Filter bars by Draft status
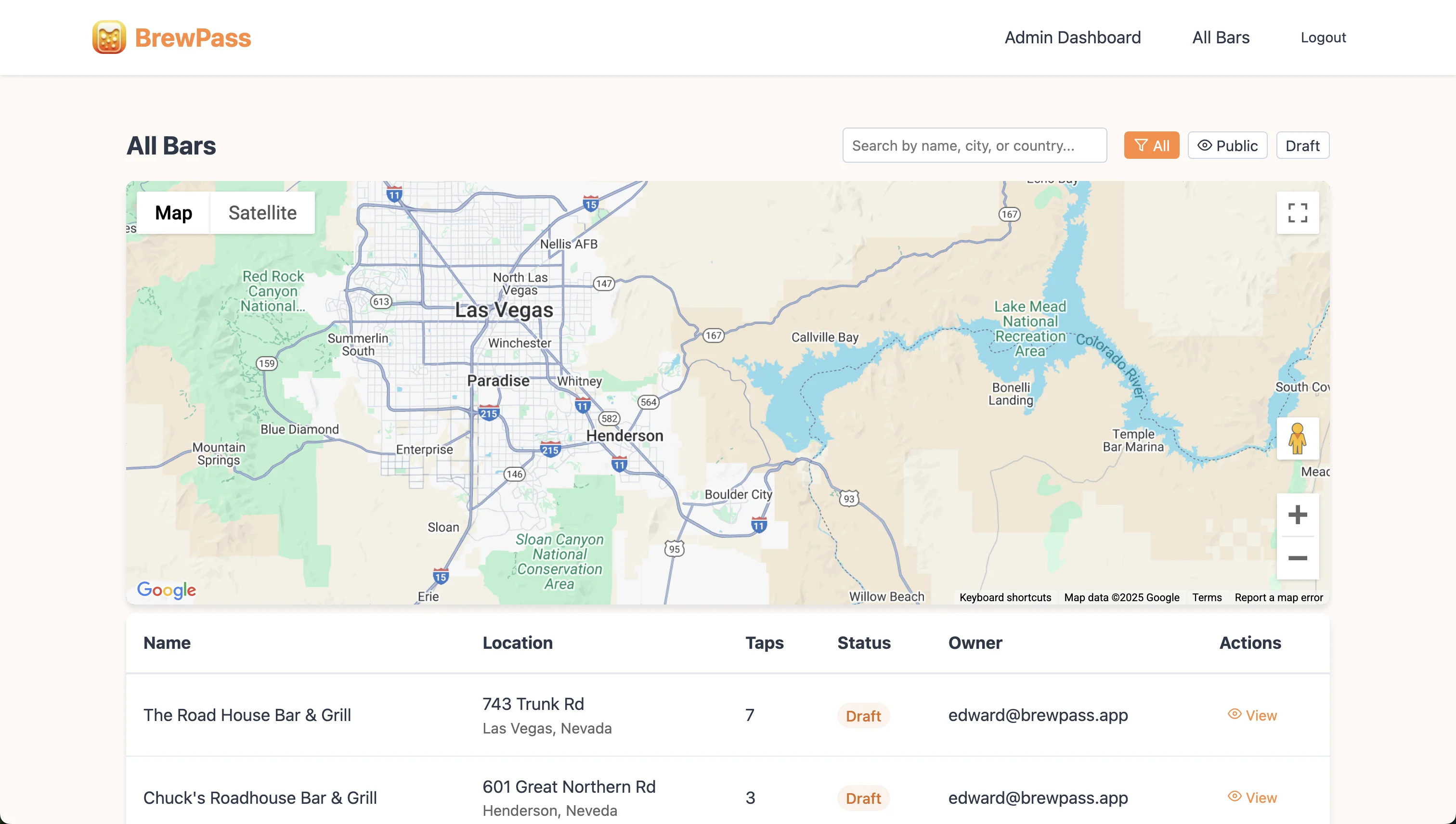 click(x=1302, y=146)
